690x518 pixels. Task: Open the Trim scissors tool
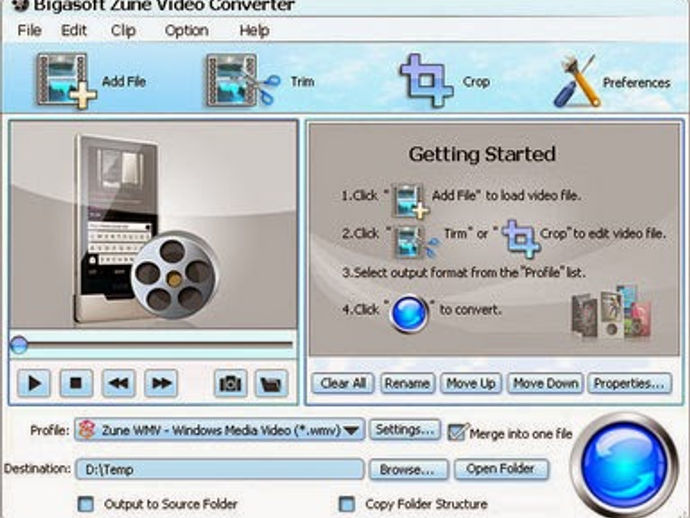click(x=243, y=80)
